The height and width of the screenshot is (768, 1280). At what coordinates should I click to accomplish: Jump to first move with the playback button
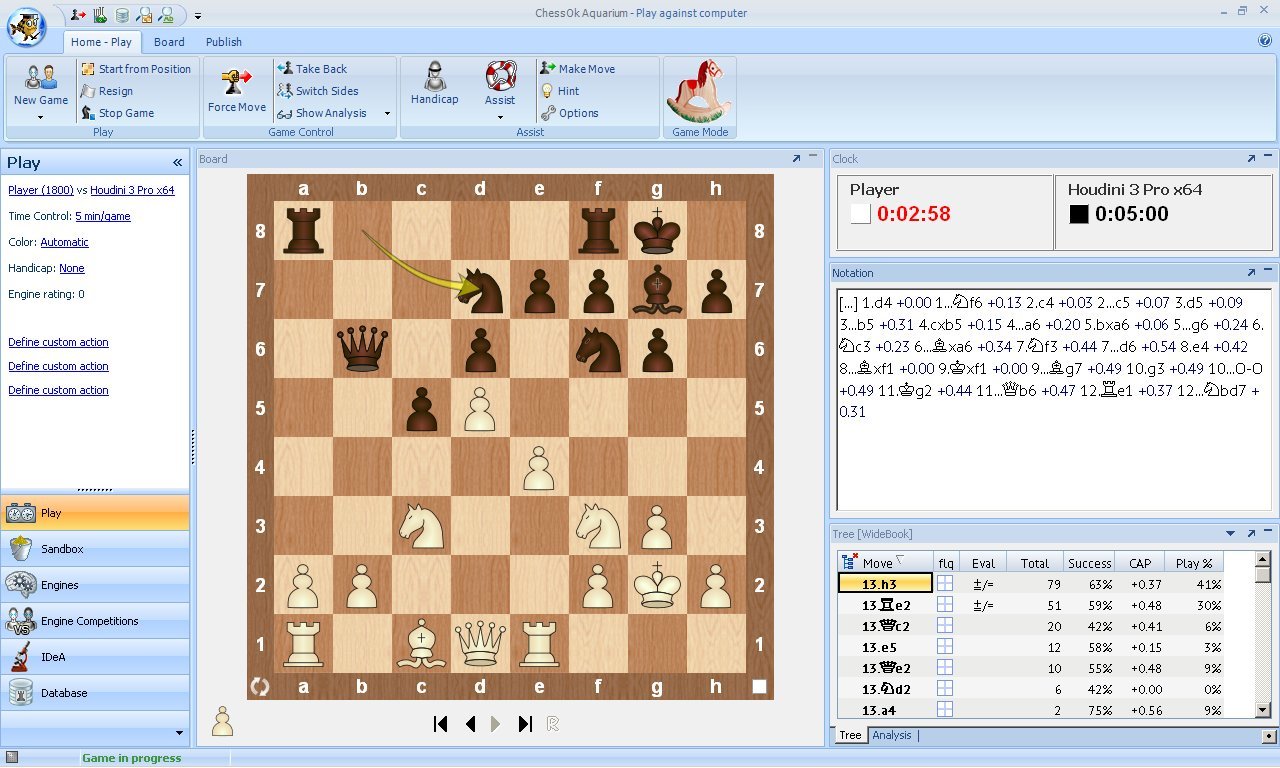coord(440,723)
